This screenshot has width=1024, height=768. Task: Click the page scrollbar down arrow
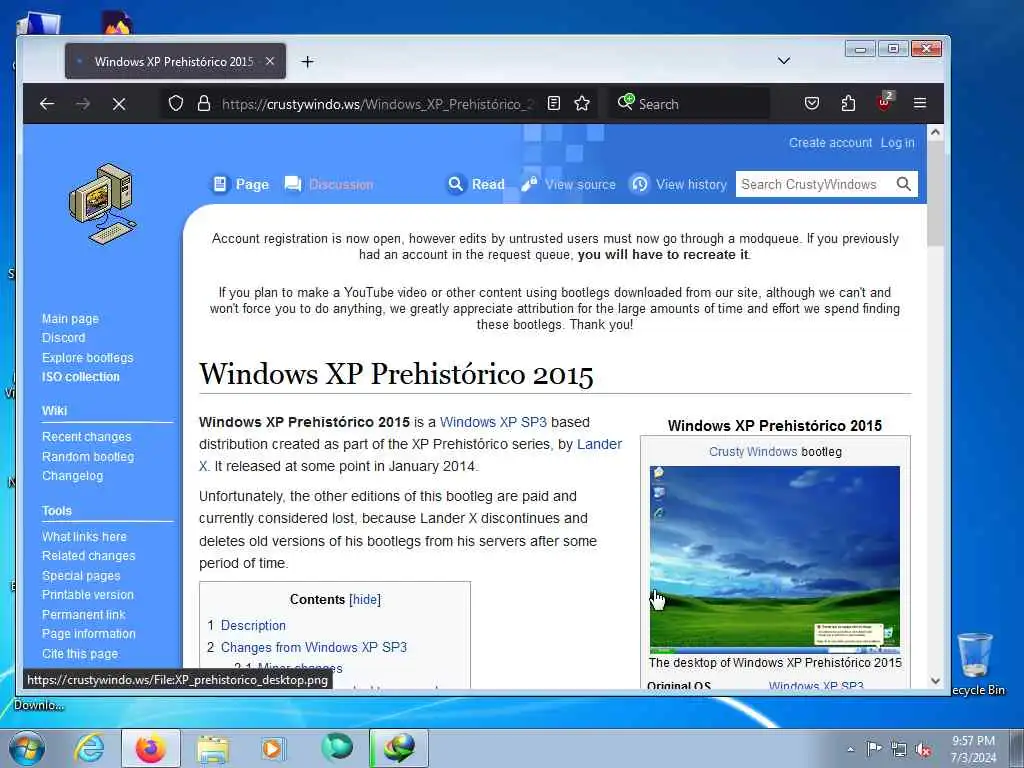pos(935,680)
